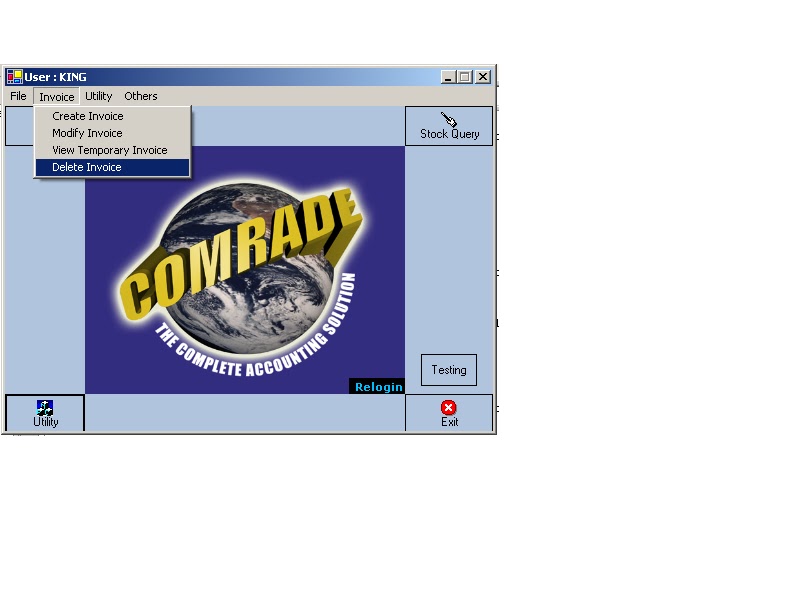The image size is (800, 600).
Task: Select Create Invoice from the menu
Action: coord(87,116)
